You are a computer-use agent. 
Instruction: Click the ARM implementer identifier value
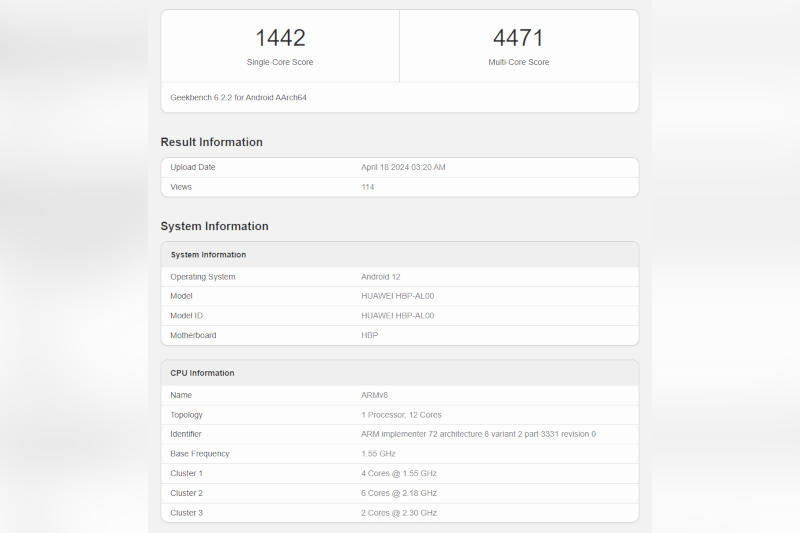pyautogui.click(x=478, y=434)
